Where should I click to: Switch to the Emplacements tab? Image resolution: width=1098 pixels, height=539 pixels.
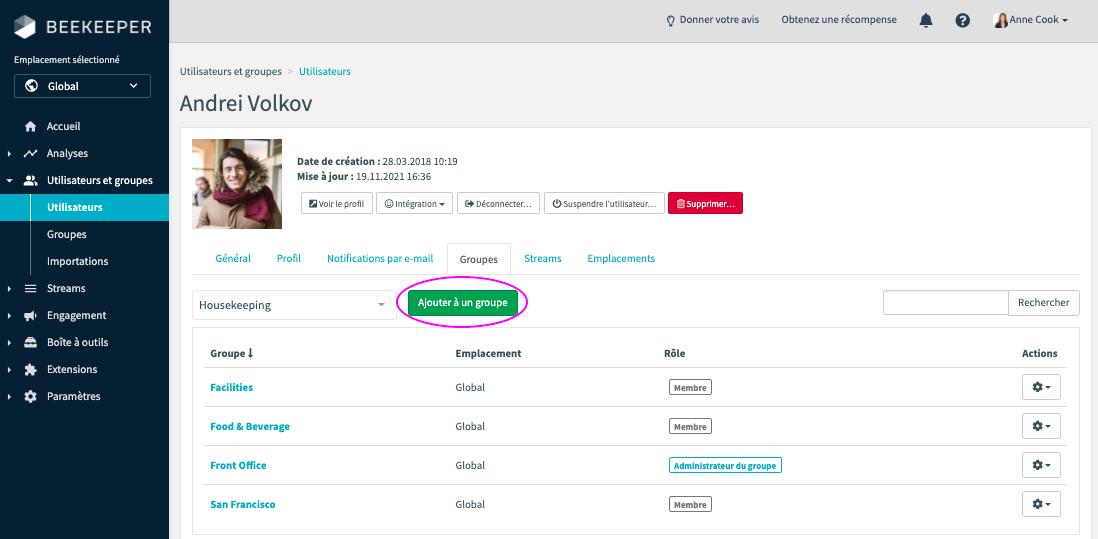tap(621, 259)
